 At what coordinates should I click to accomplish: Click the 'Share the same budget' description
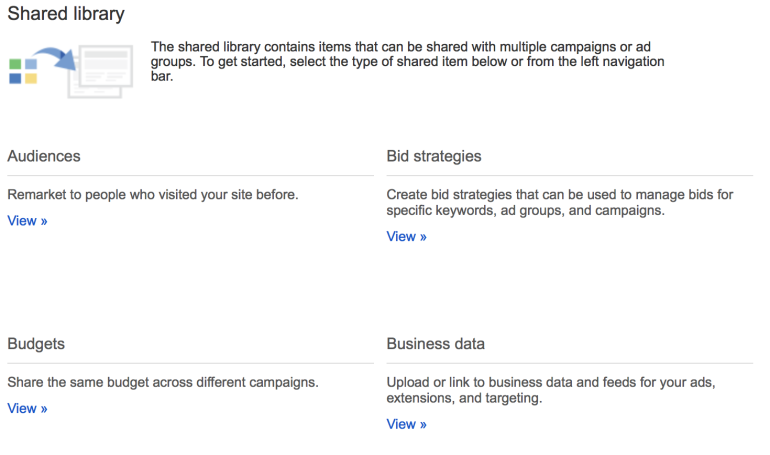click(162, 382)
